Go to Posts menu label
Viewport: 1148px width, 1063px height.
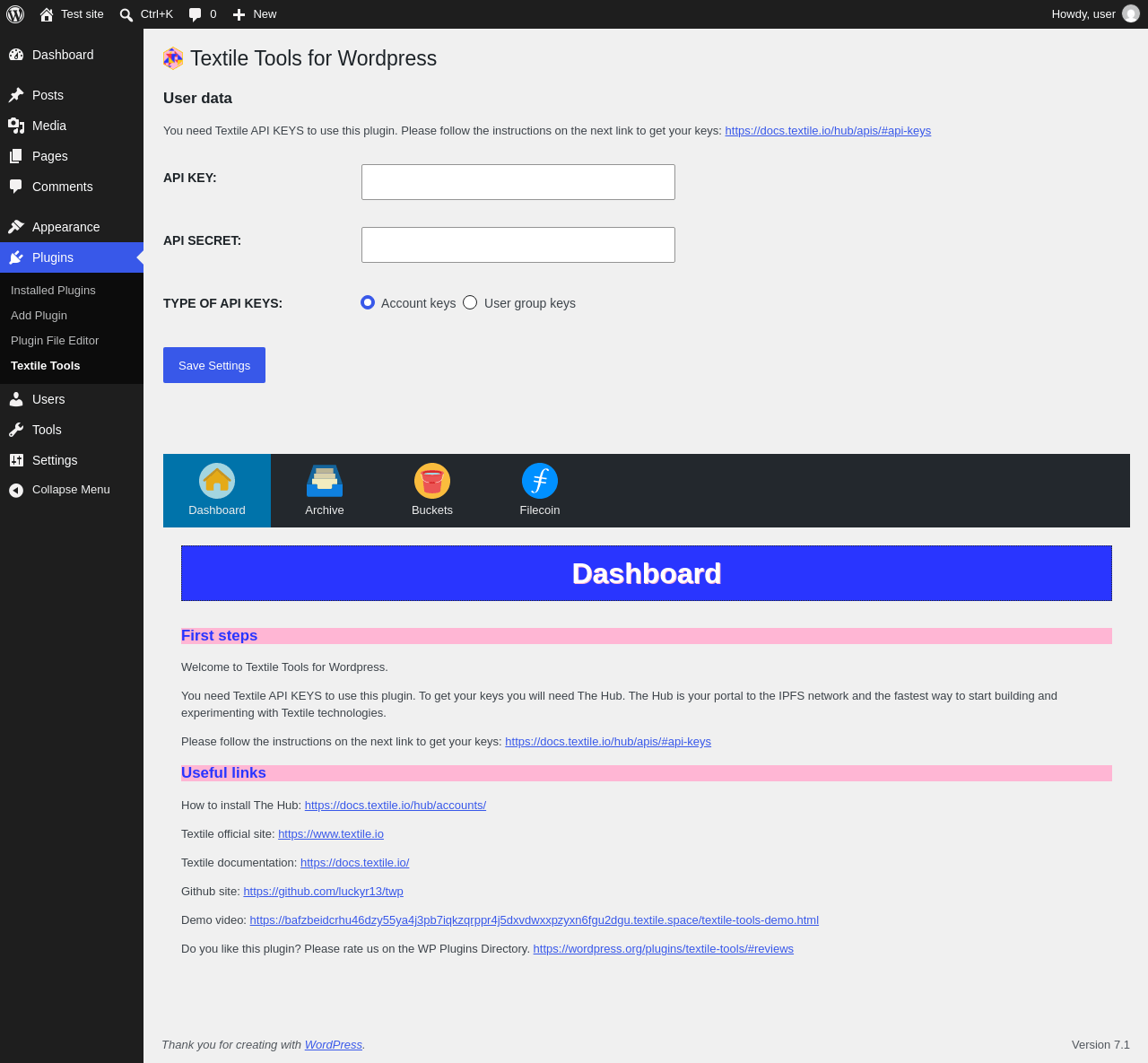(48, 95)
